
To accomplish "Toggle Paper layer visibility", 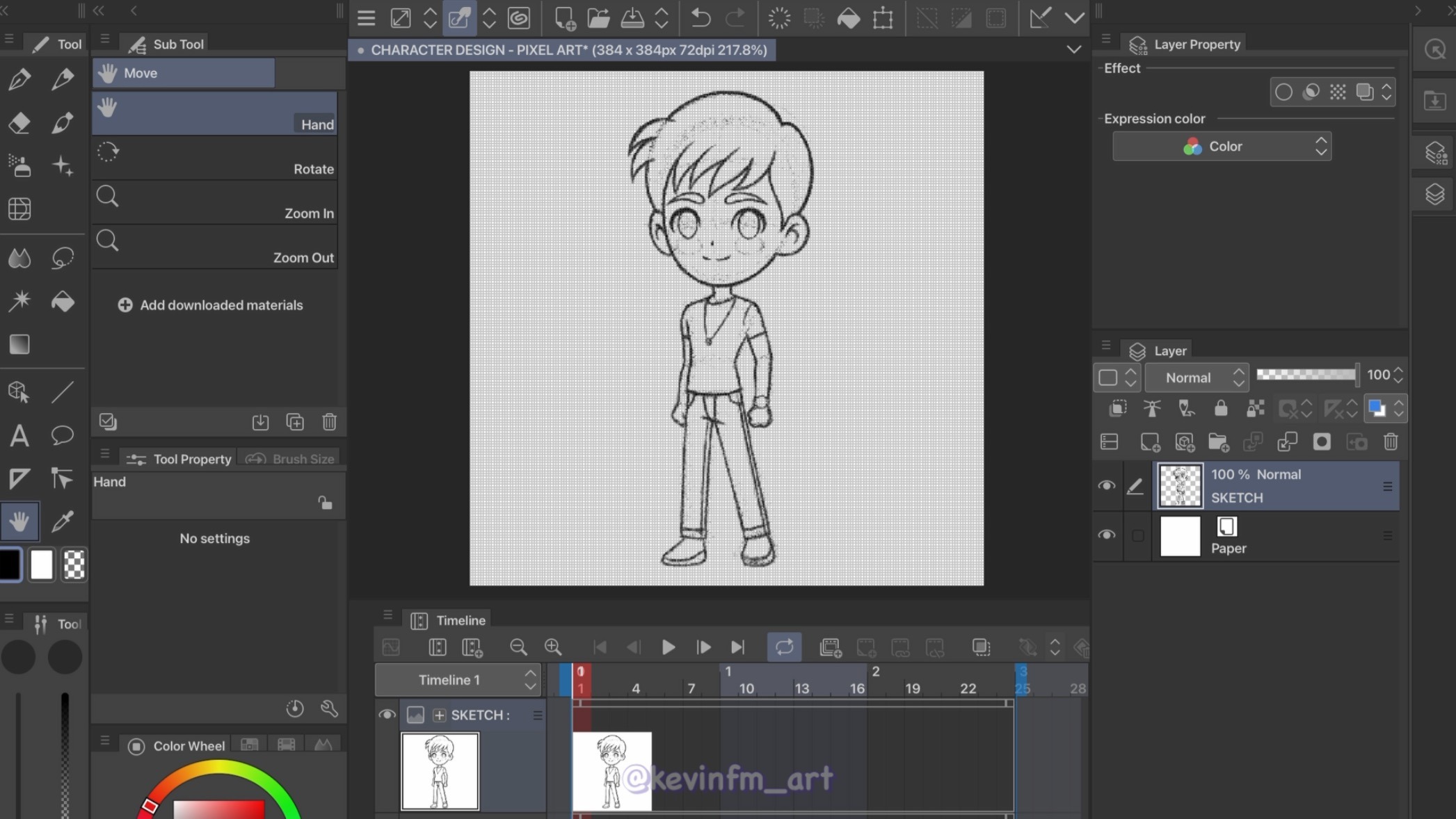I will point(1106,535).
